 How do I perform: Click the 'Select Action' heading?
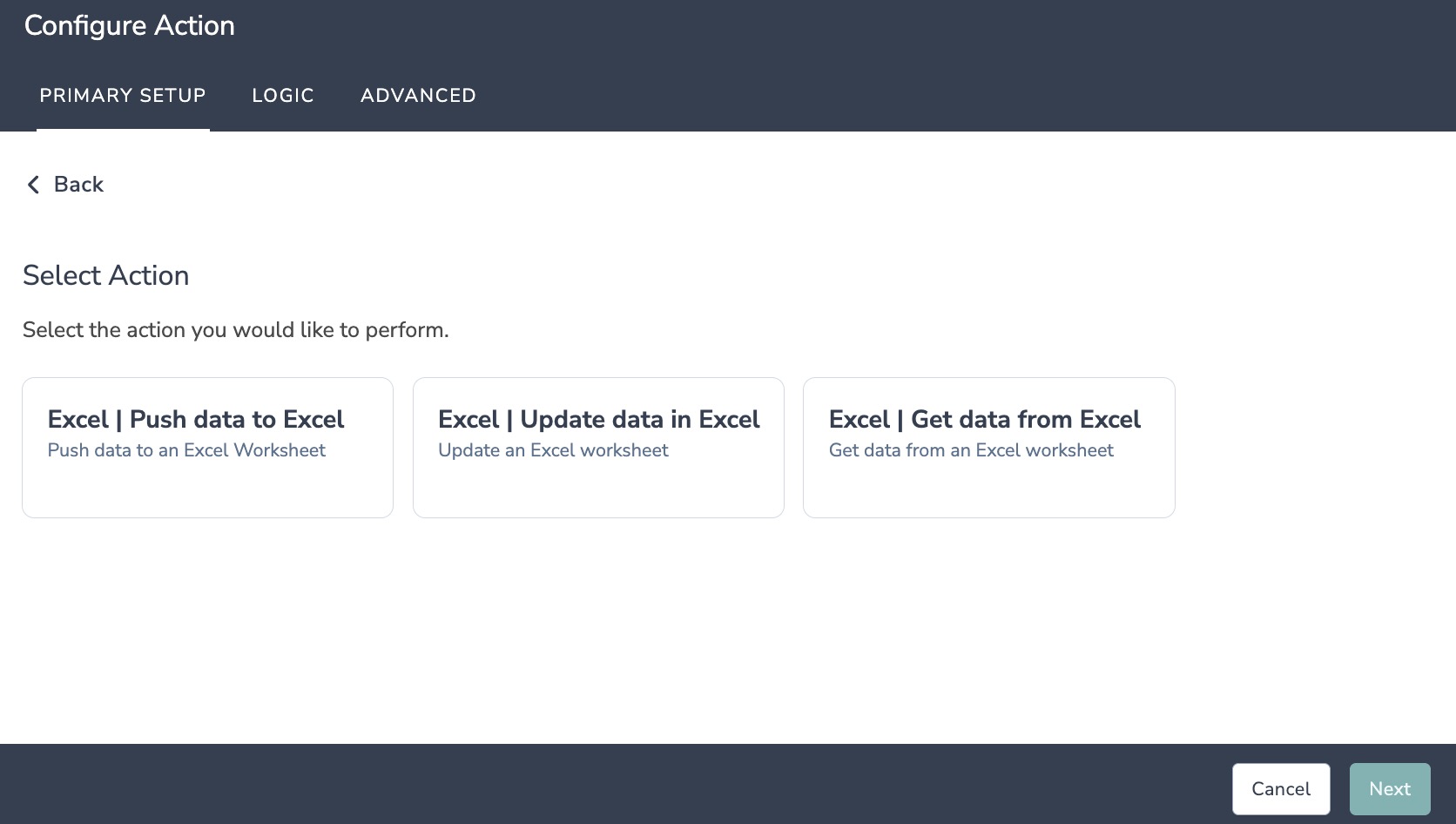pos(106,275)
